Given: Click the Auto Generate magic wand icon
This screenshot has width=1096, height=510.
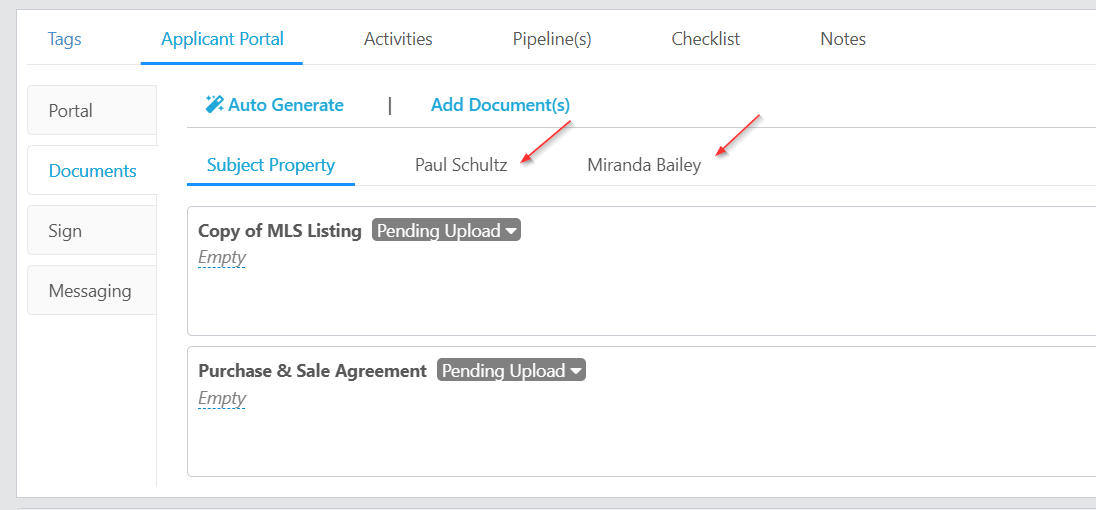Looking at the screenshot, I should coord(214,105).
